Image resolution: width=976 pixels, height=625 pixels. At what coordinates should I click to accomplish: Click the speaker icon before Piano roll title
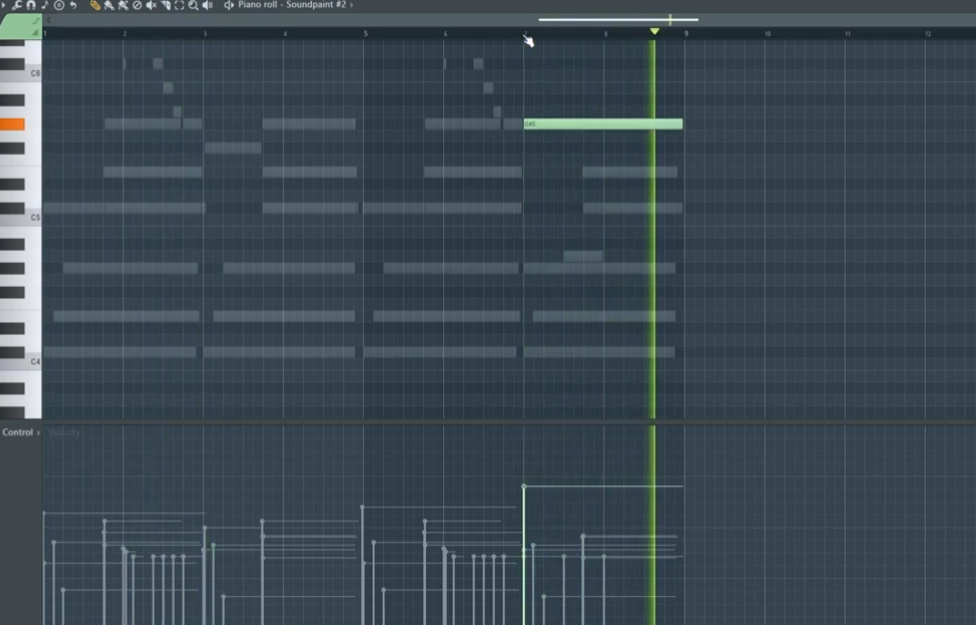(x=228, y=5)
